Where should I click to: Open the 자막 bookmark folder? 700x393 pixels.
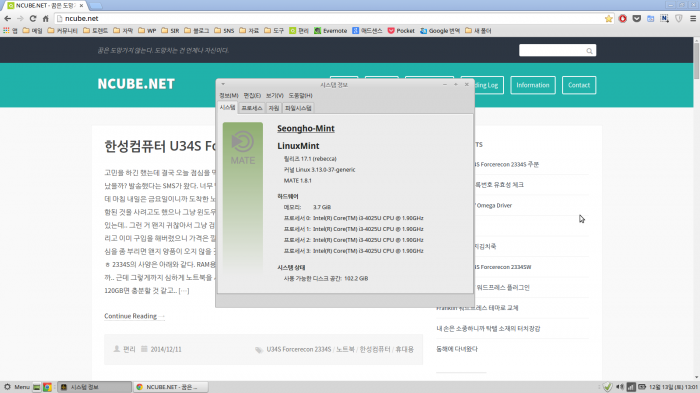[123, 31]
